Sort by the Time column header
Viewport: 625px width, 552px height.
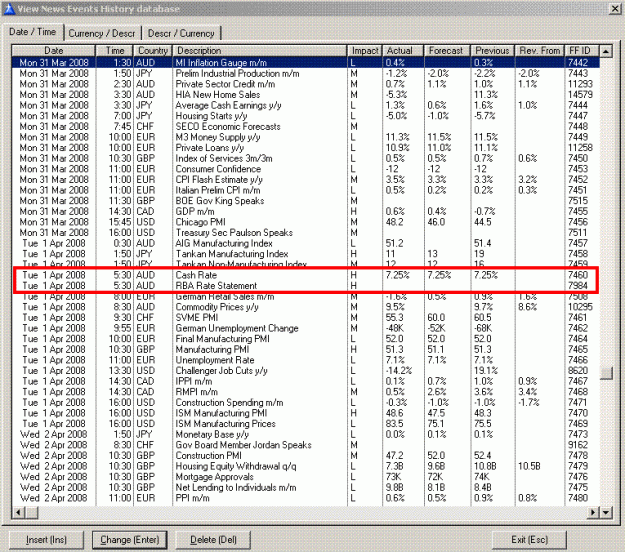tap(115, 51)
